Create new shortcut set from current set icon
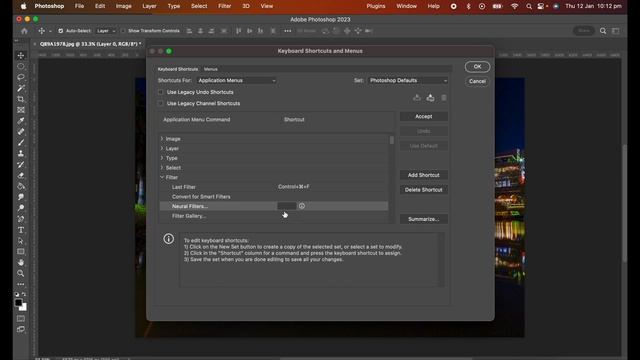Viewport: 640px width, 360px height. tap(430, 98)
